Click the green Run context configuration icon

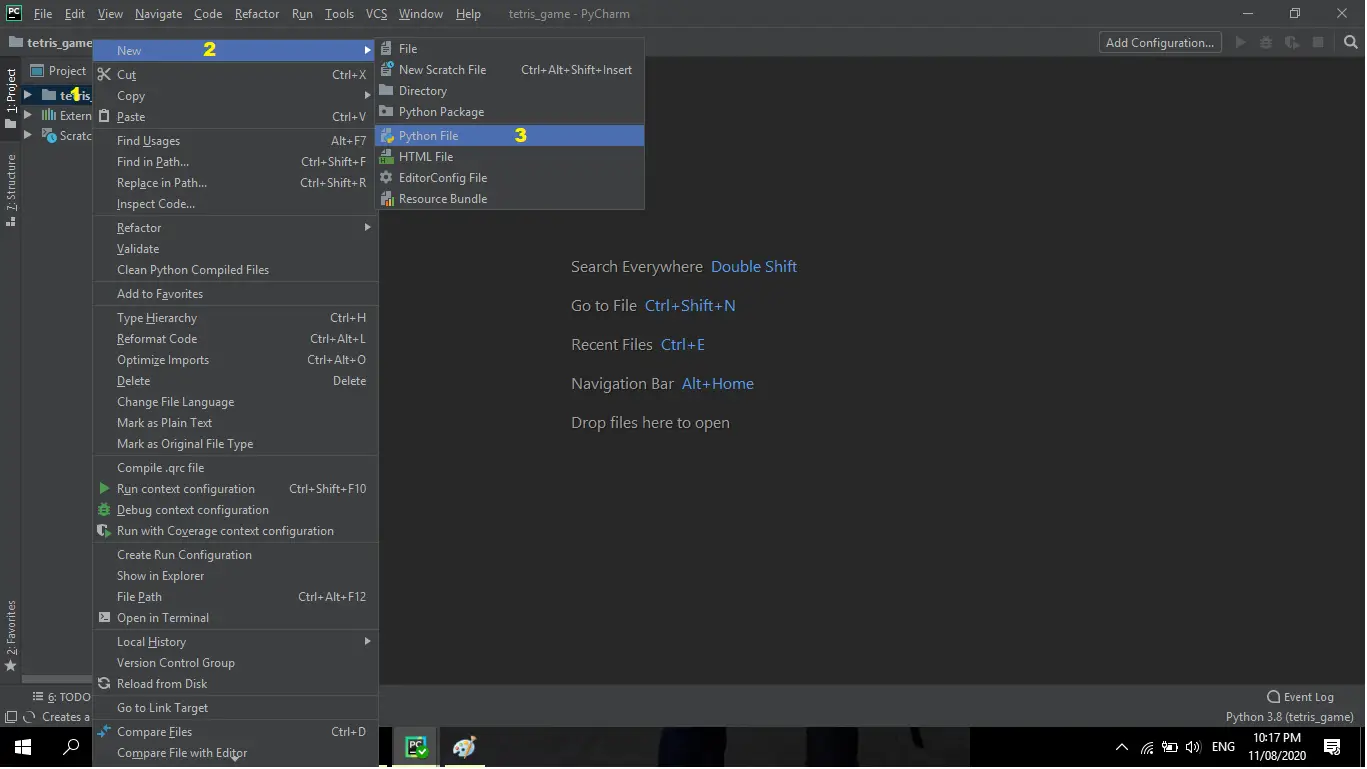[104, 489]
